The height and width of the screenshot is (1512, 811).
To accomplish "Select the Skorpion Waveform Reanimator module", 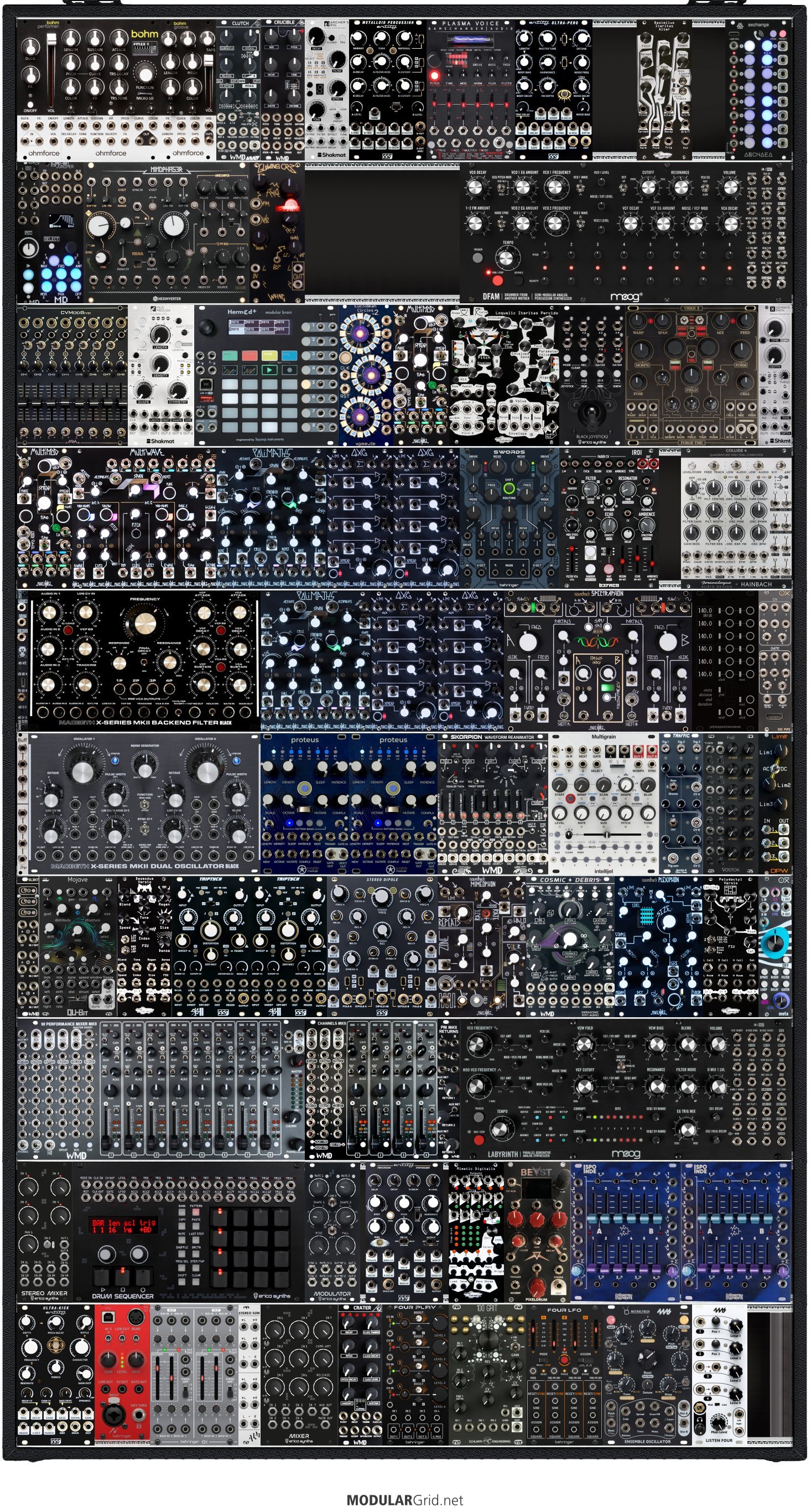I will coord(493,803).
